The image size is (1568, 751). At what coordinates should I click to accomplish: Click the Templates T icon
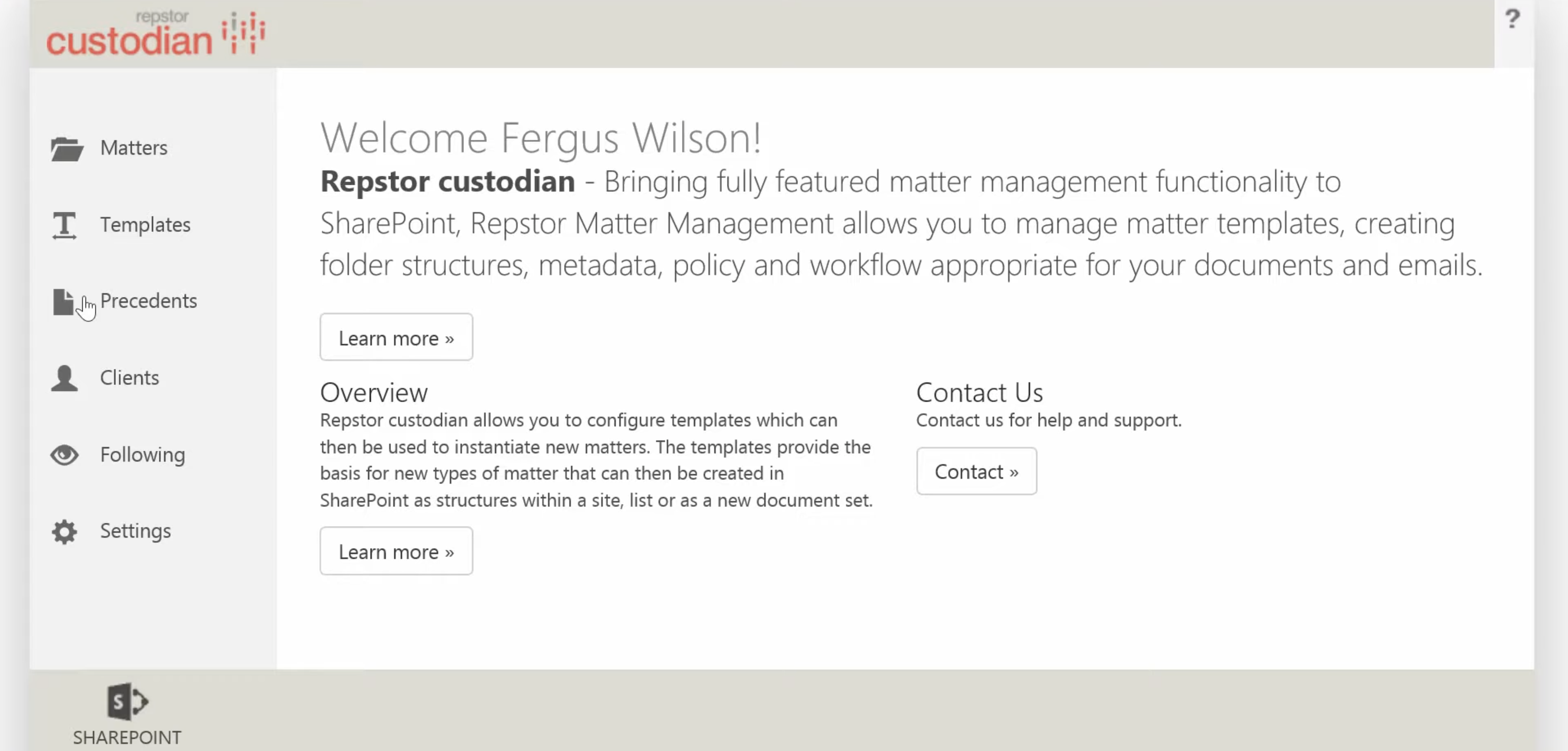click(x=64, y=225)
